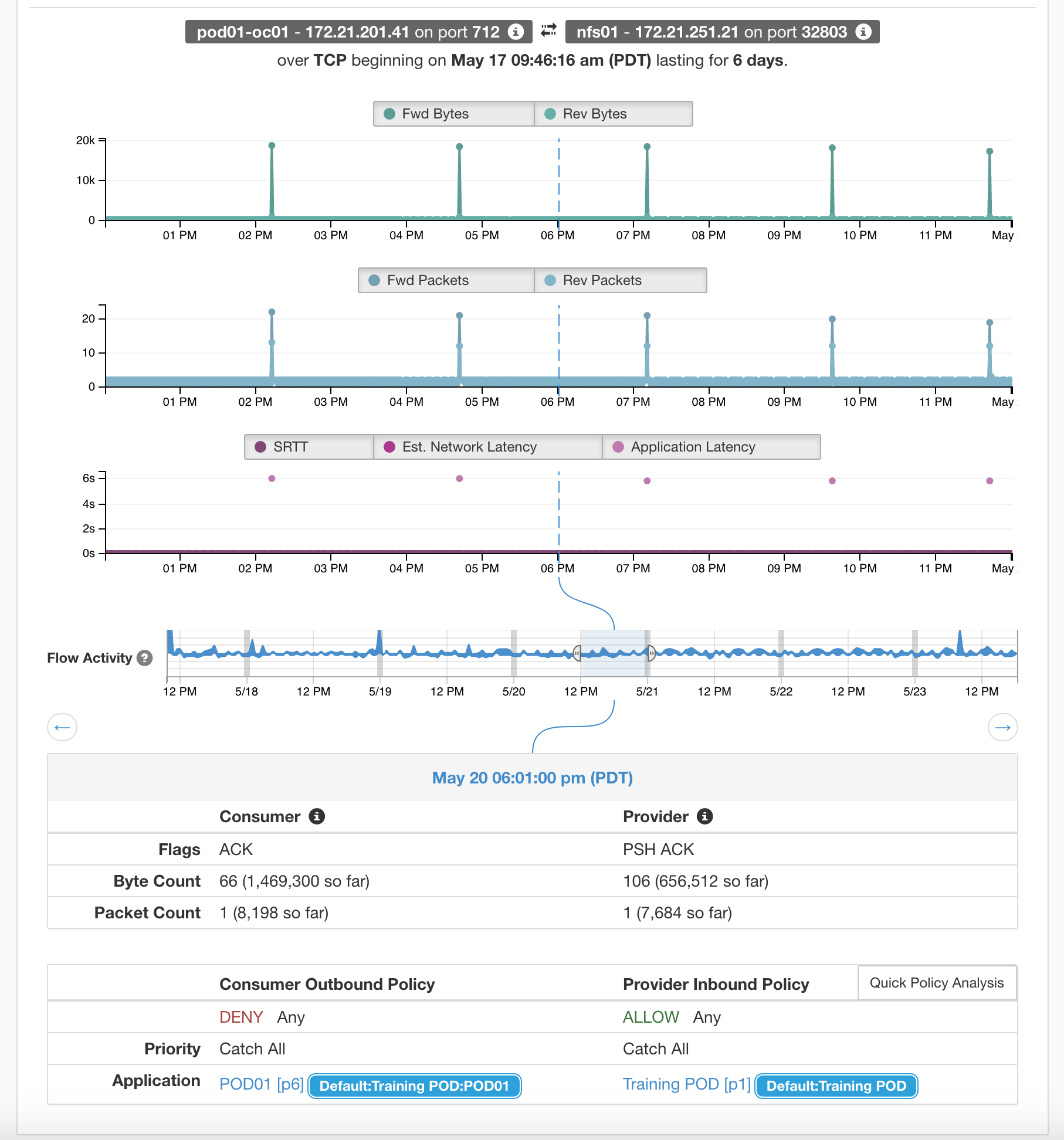This screenshot has width=1064, height=1140.
Task: Open Flow Activity help question icon
Action: [145, 658]
